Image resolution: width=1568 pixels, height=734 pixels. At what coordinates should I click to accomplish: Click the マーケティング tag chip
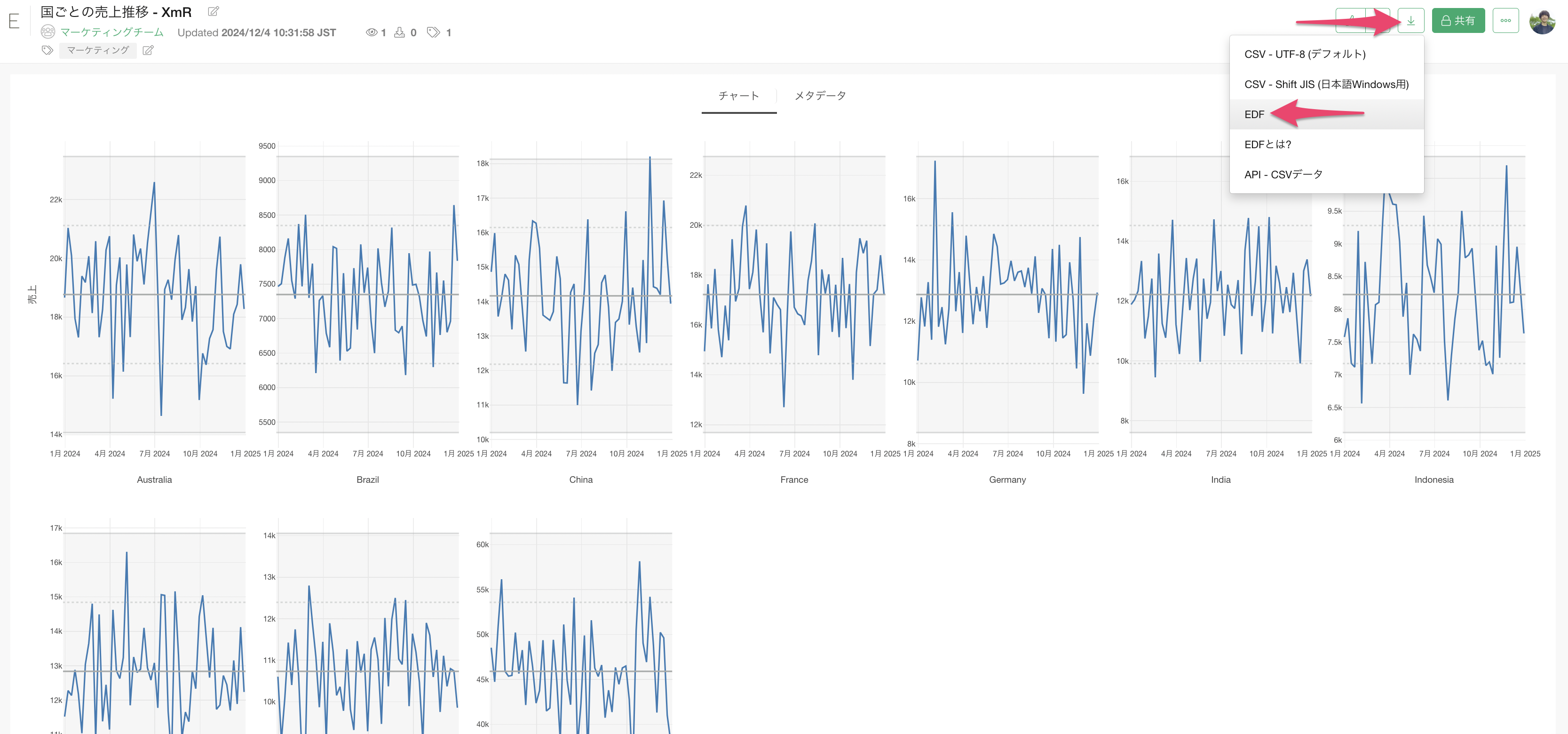pyautogui.click(x=98, y=50)
